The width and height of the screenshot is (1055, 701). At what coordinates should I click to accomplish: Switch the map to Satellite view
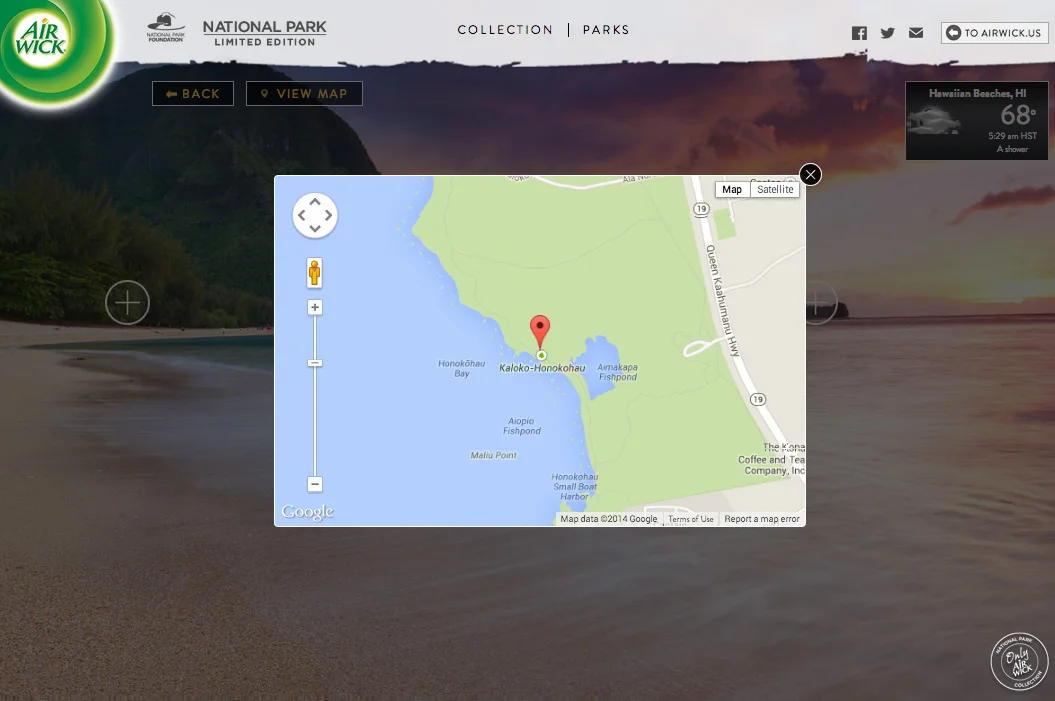pos(775,190)
